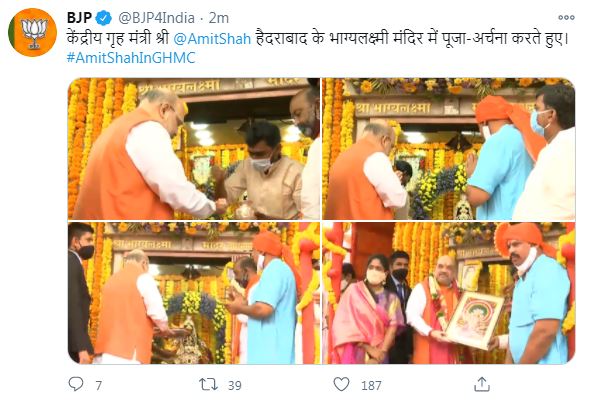The image size is (590, 401).
Task: Click the blue verified badge
Action: pyautogui.click(x=103, y=18)
